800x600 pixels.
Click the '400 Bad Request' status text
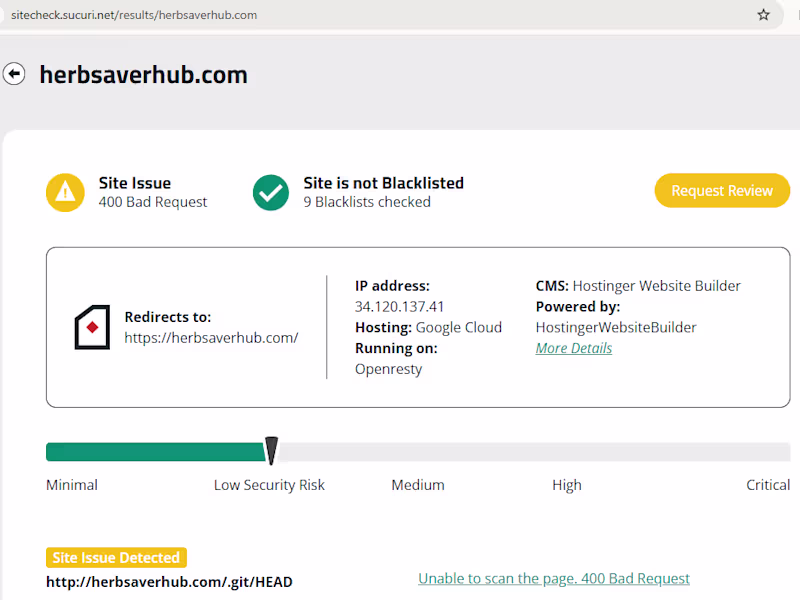coord(153,202)
